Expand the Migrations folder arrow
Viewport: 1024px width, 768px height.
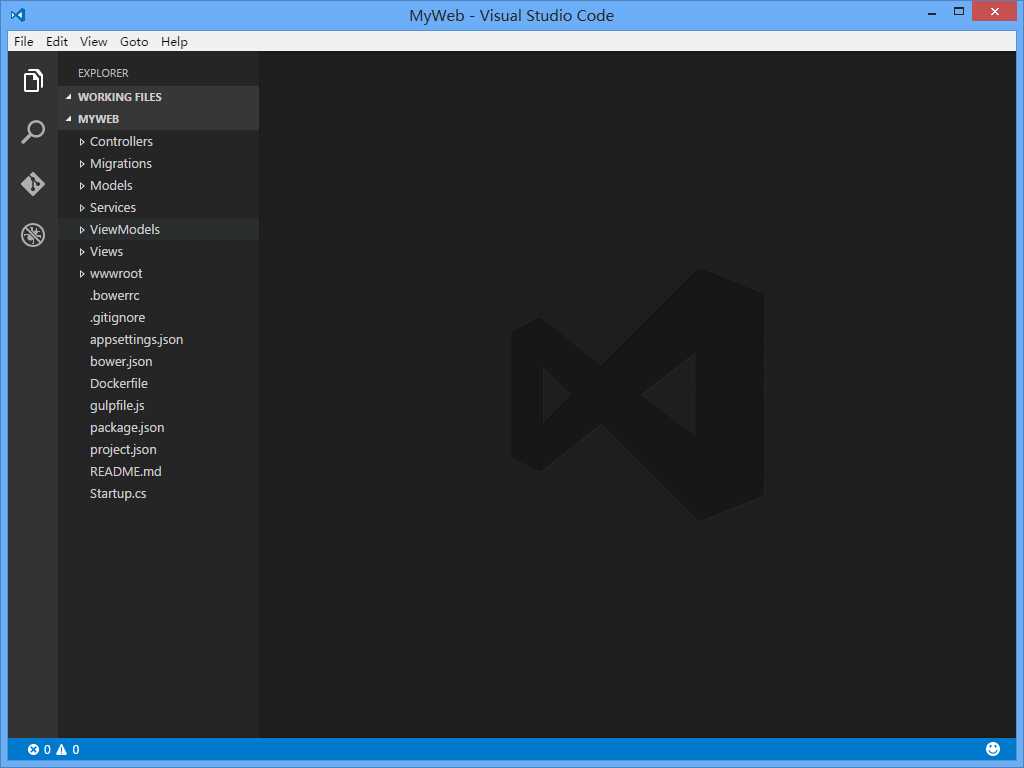pos(82,164)
